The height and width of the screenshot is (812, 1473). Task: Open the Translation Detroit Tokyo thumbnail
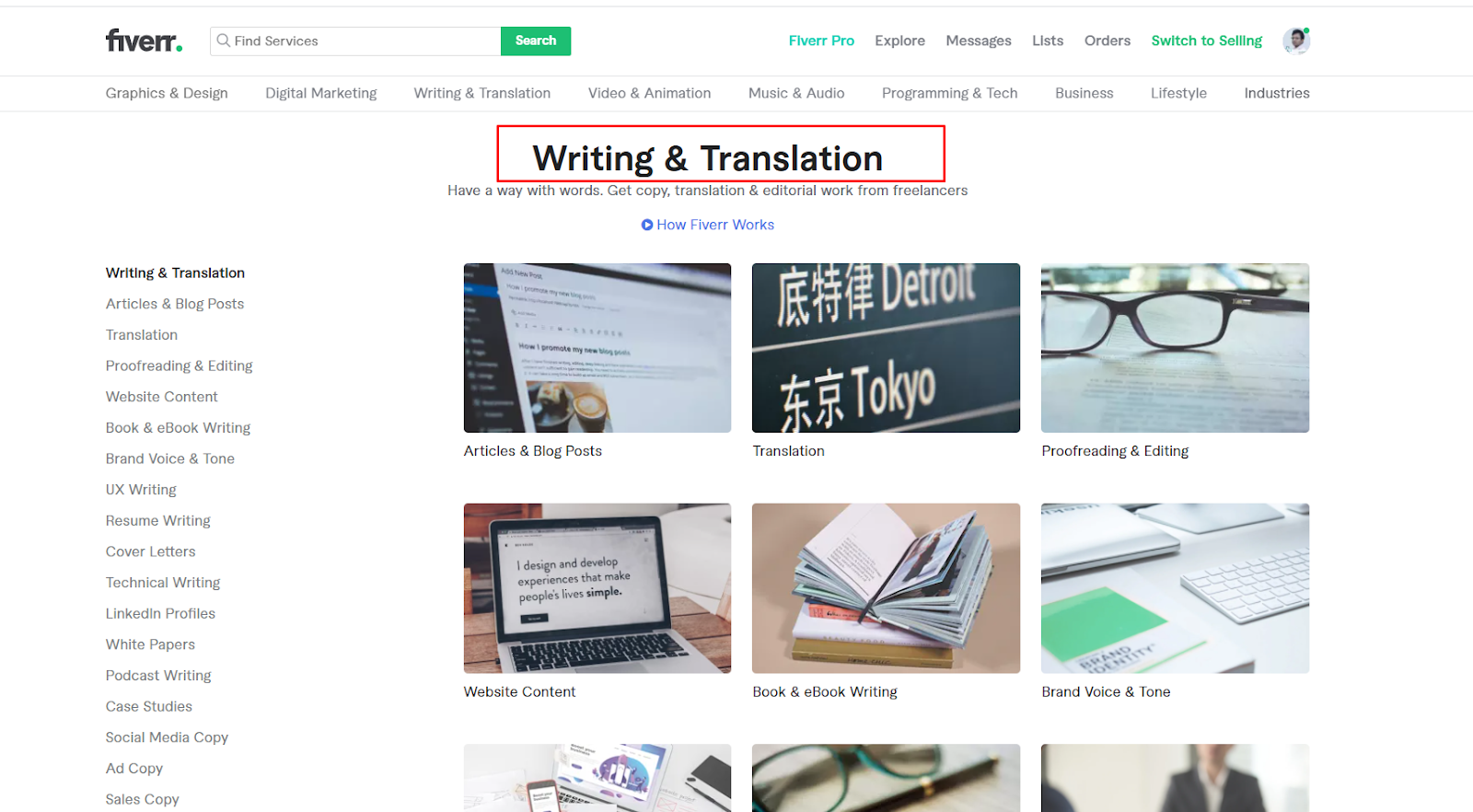[x=886, y=348]
